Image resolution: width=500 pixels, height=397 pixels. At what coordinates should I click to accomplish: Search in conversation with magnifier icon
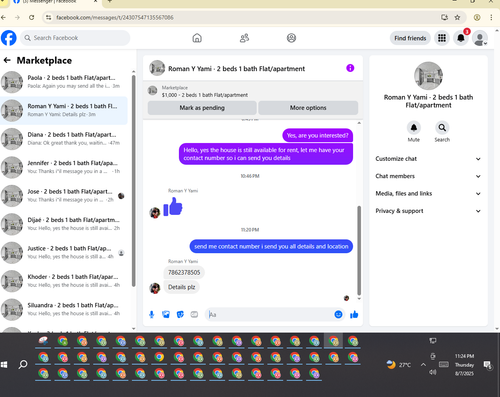[442, 128]
